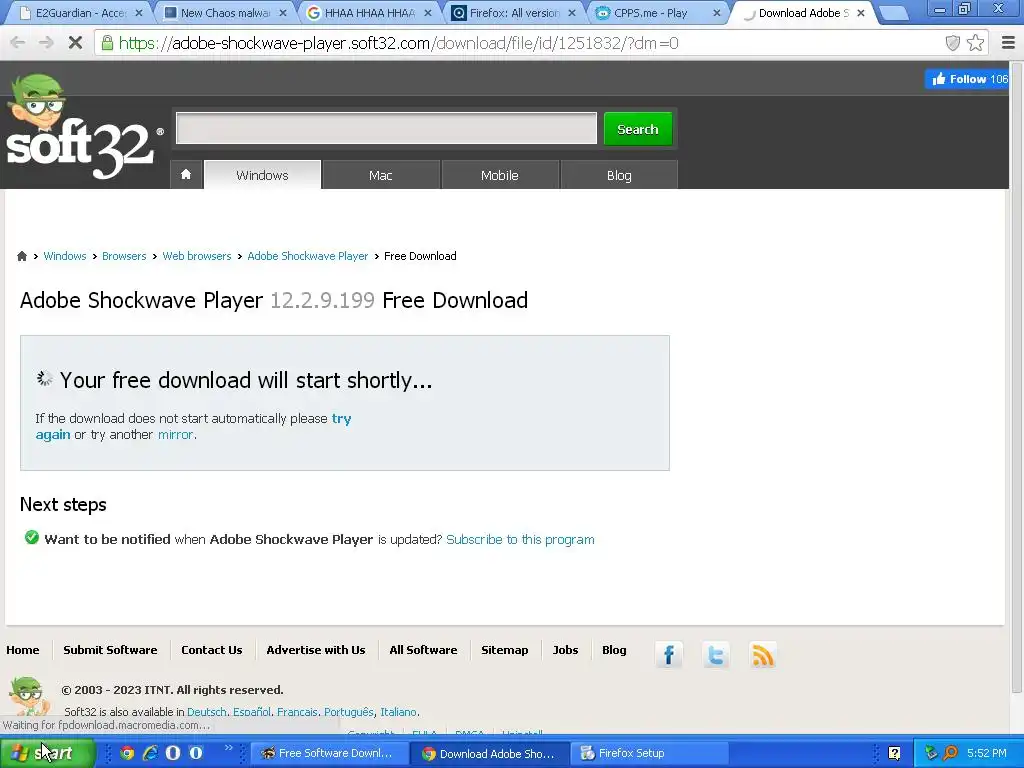Switch site language to Italiano
Image resolution: width=1024 pixels, height=768 pixels.
398,712
